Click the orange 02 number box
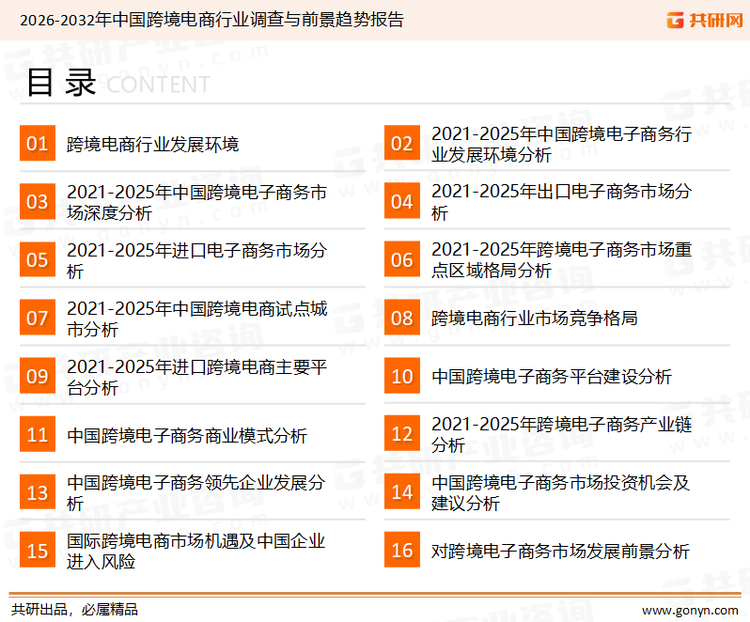Image resolution: width=750 pixels, height=622 pixels. click(x=402, y=143)
